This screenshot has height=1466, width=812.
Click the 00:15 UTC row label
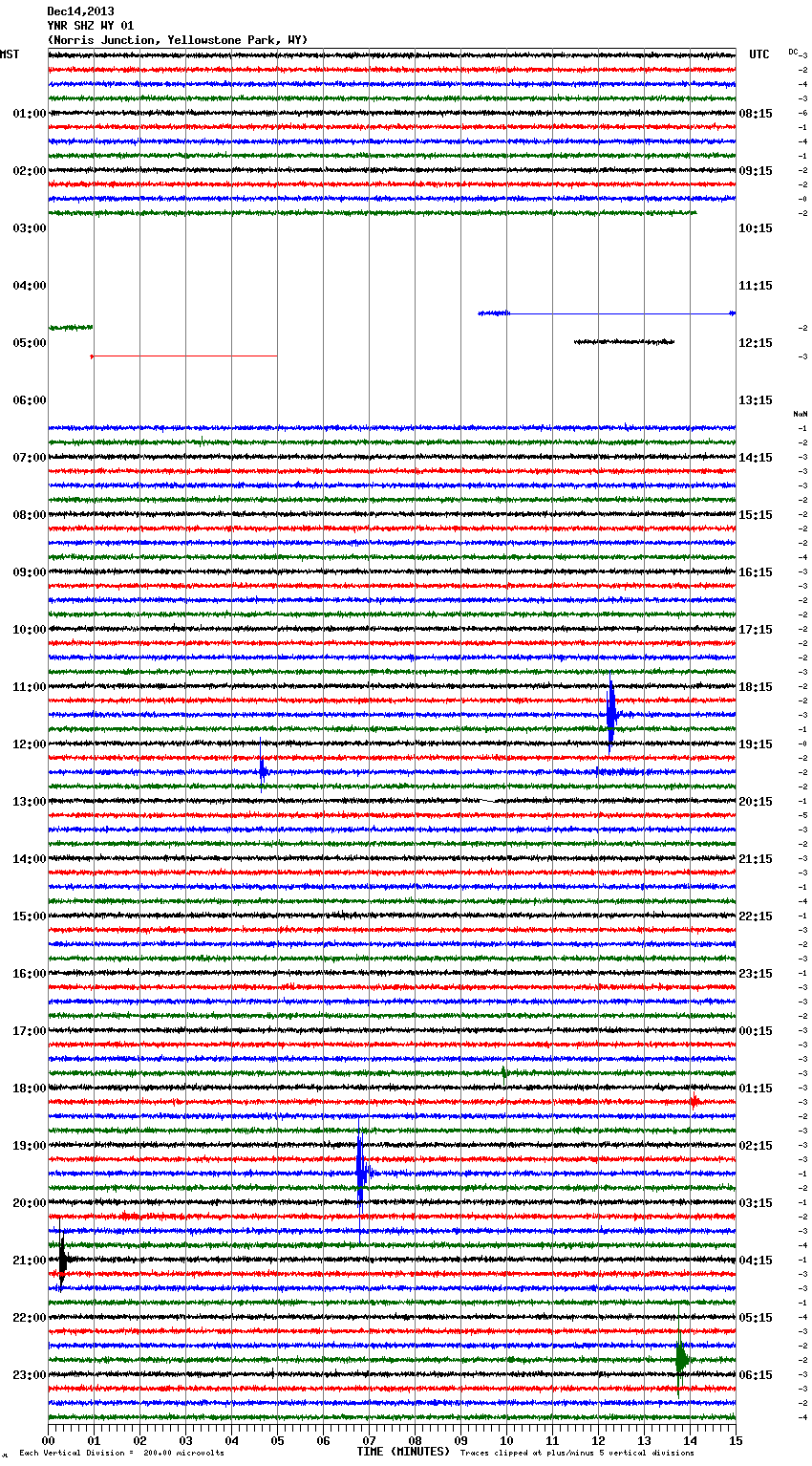click(756, 1031)
